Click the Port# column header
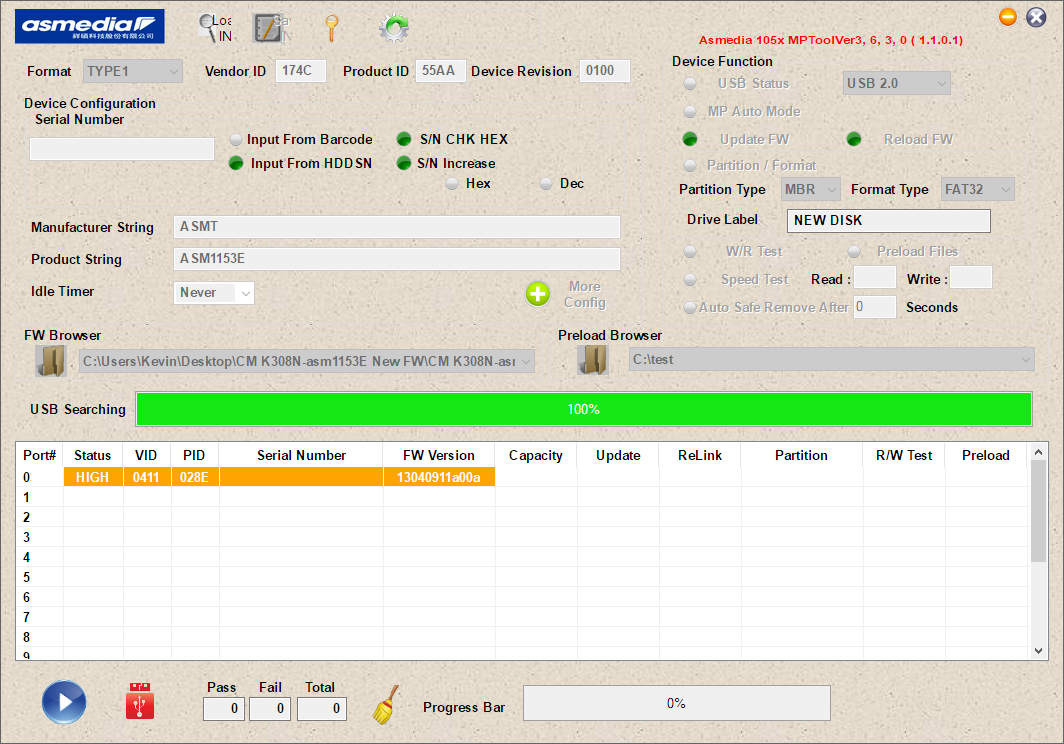This screenshot has width=1064, height=744. tap(39, 455)
